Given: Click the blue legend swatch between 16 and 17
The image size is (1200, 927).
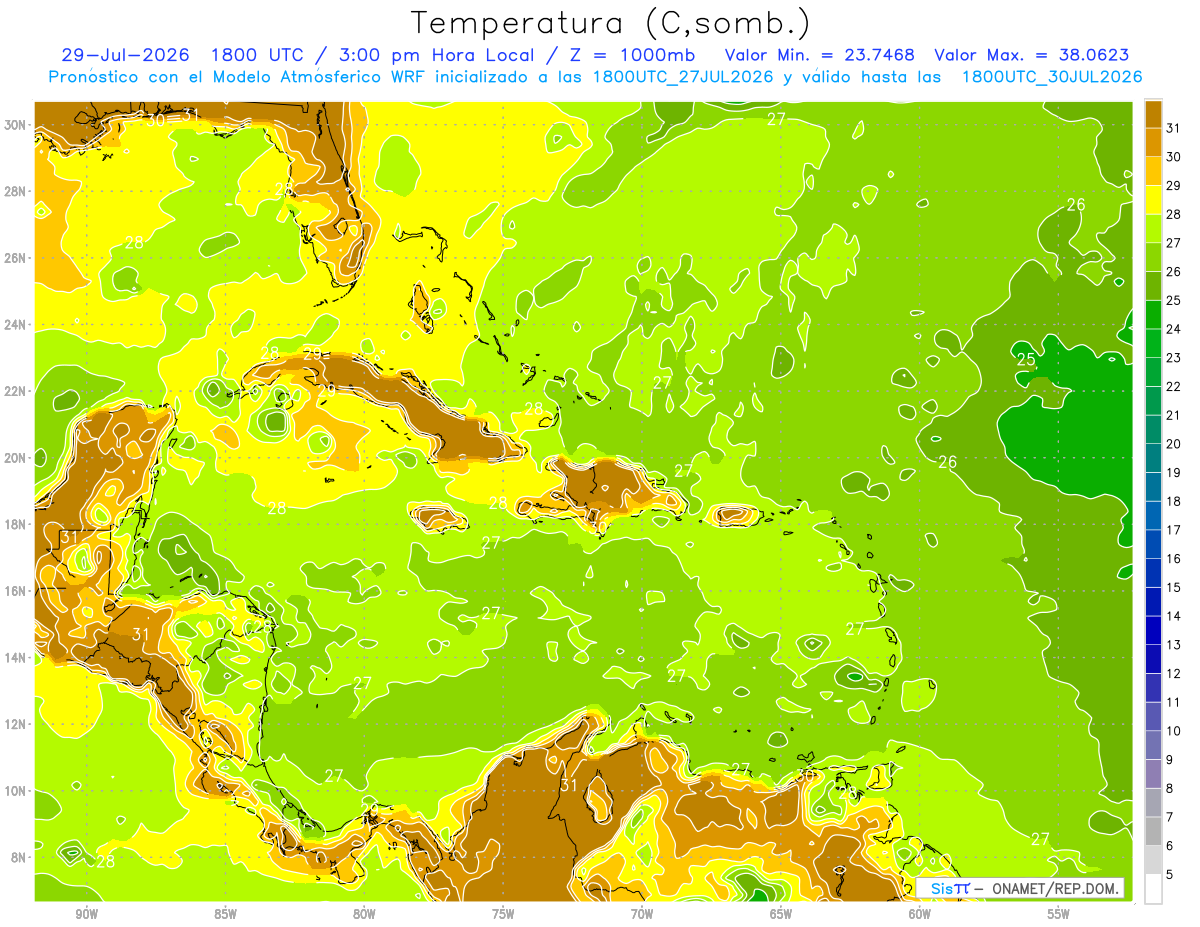Looking at the screenshot, I should [1153, 544].
